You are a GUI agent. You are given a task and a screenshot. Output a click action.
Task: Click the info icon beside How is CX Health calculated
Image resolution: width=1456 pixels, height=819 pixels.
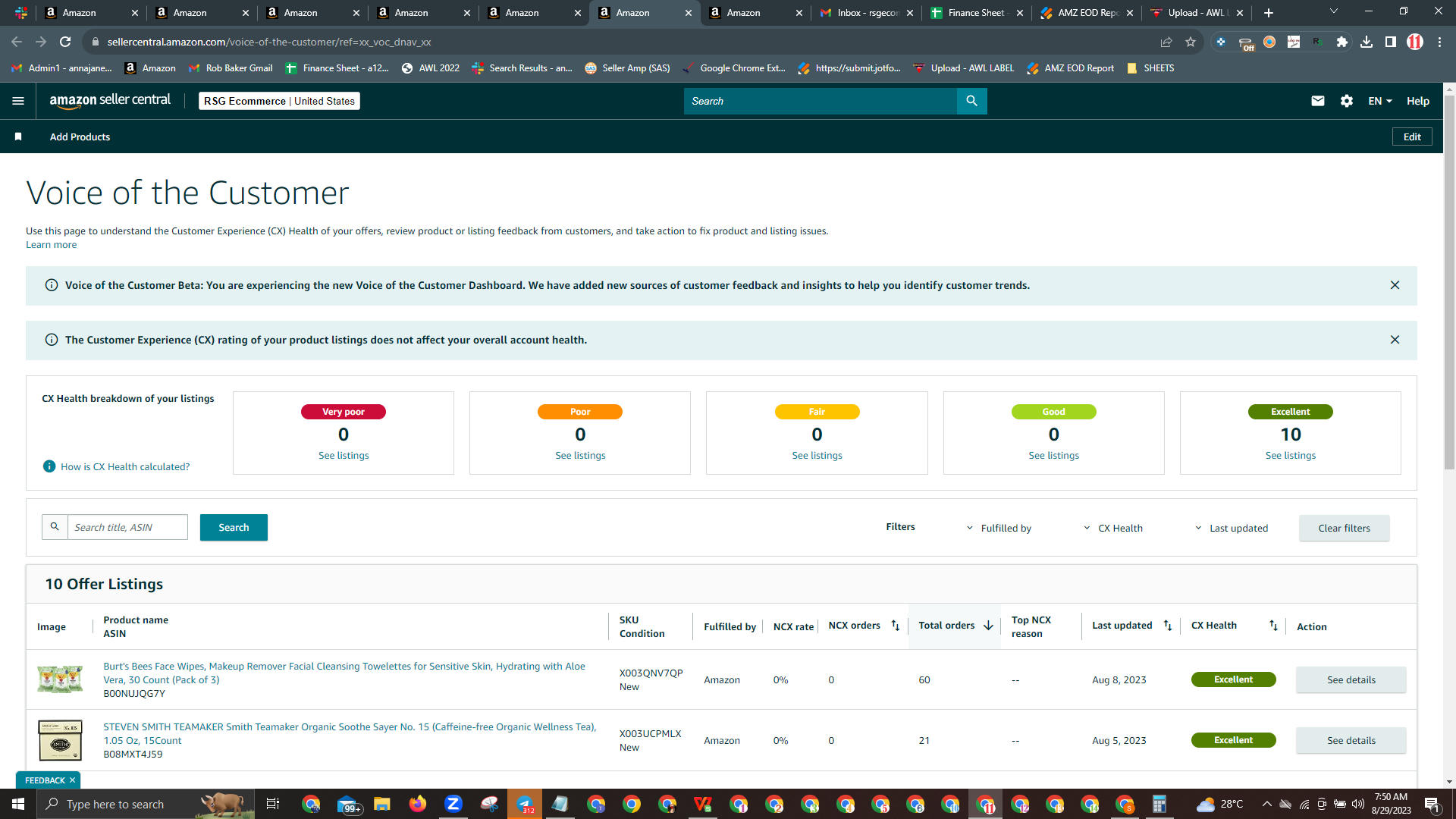pos(49,466)
